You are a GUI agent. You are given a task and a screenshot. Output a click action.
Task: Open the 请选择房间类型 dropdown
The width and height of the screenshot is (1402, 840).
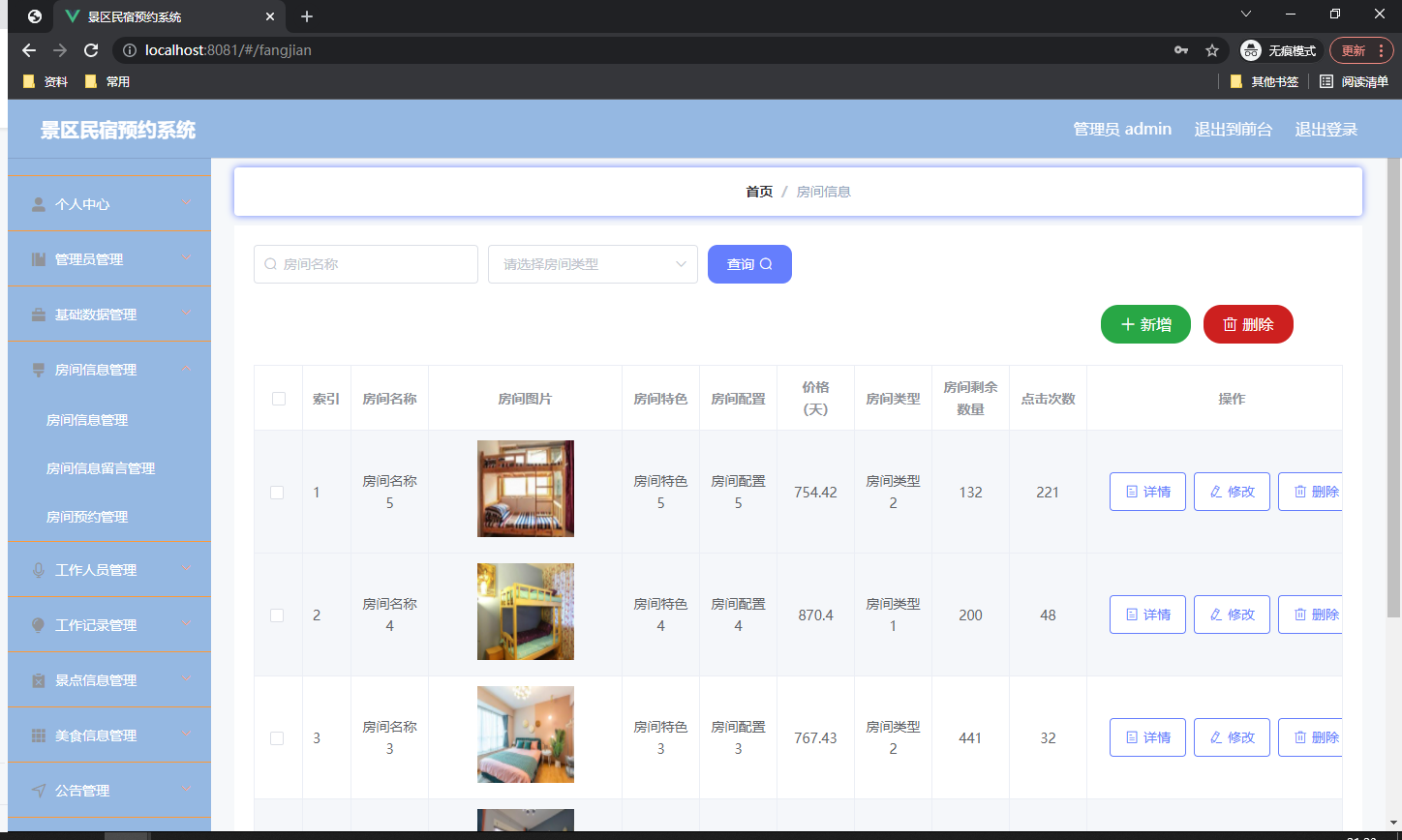point(594,264)
